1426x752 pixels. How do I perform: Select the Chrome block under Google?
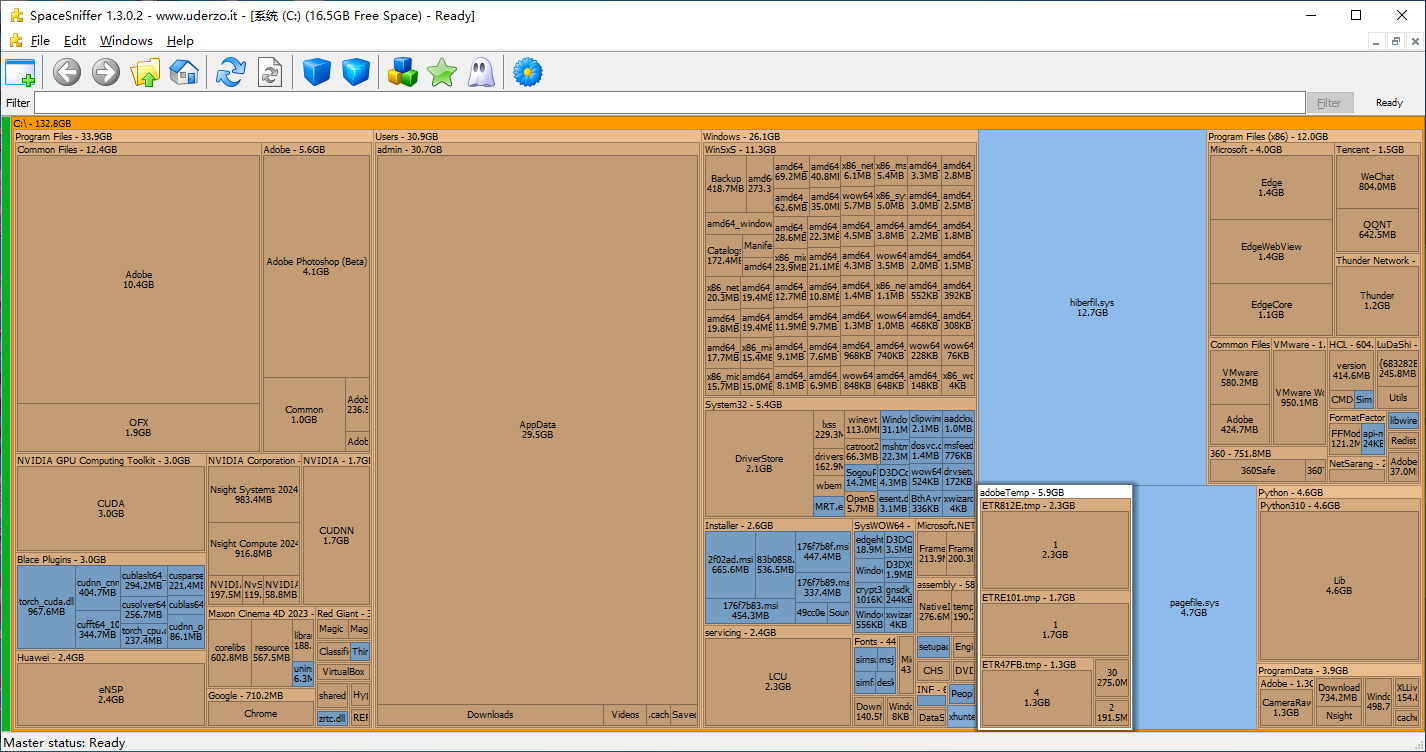point(261,714)
